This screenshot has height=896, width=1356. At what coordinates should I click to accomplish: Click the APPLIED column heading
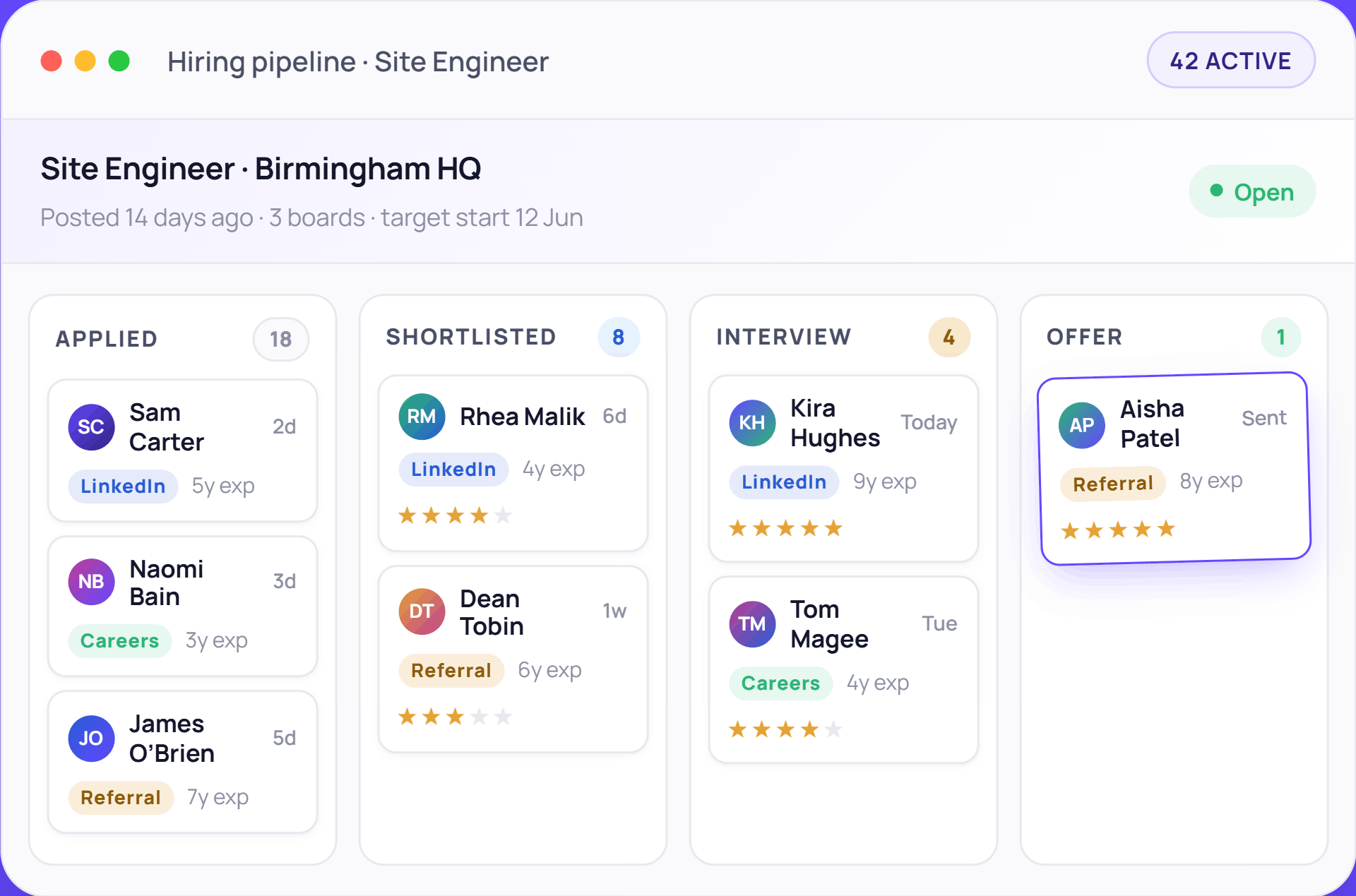click(x=107, y=339)
